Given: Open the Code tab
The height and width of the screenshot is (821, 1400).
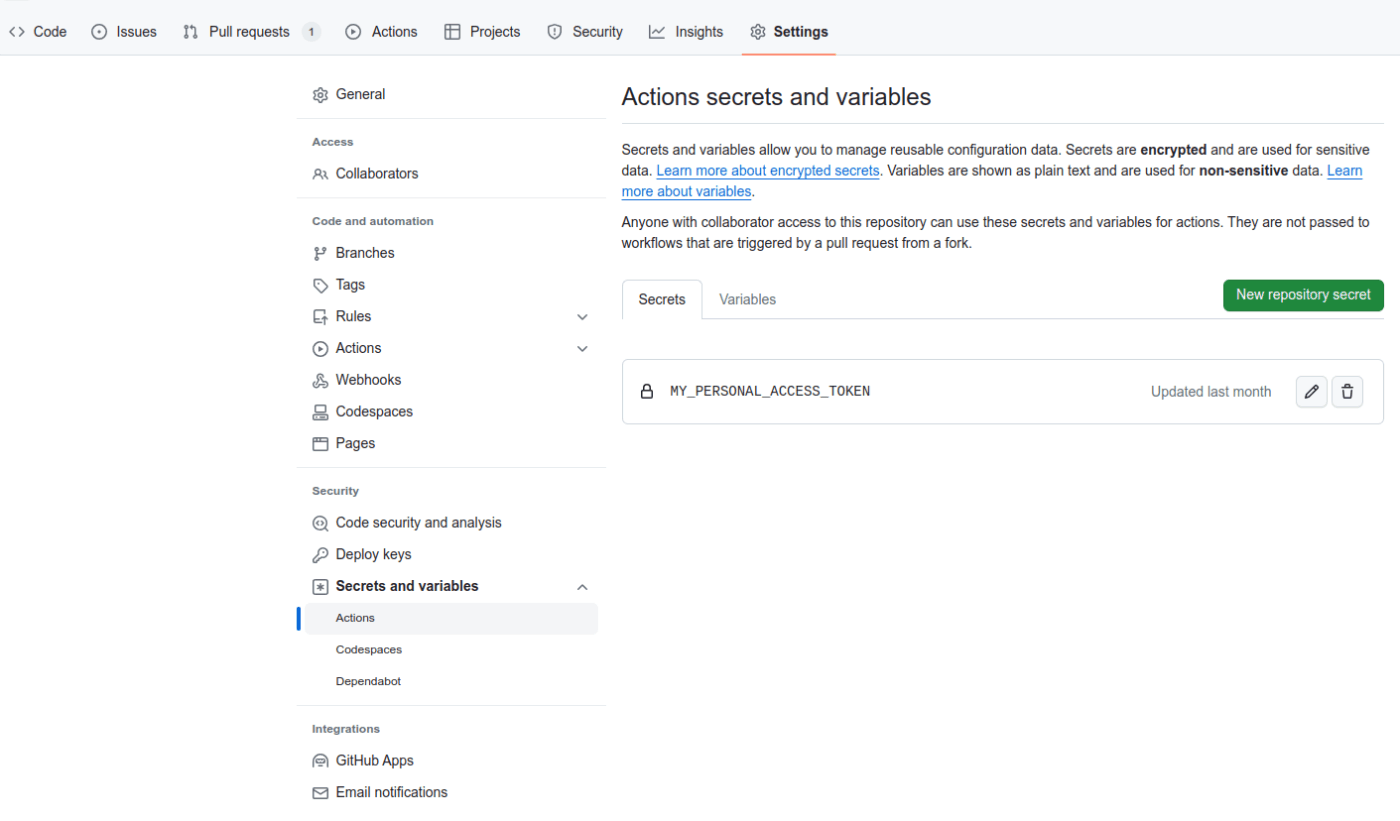Looking at the screenshot, I should coord(38,32).
